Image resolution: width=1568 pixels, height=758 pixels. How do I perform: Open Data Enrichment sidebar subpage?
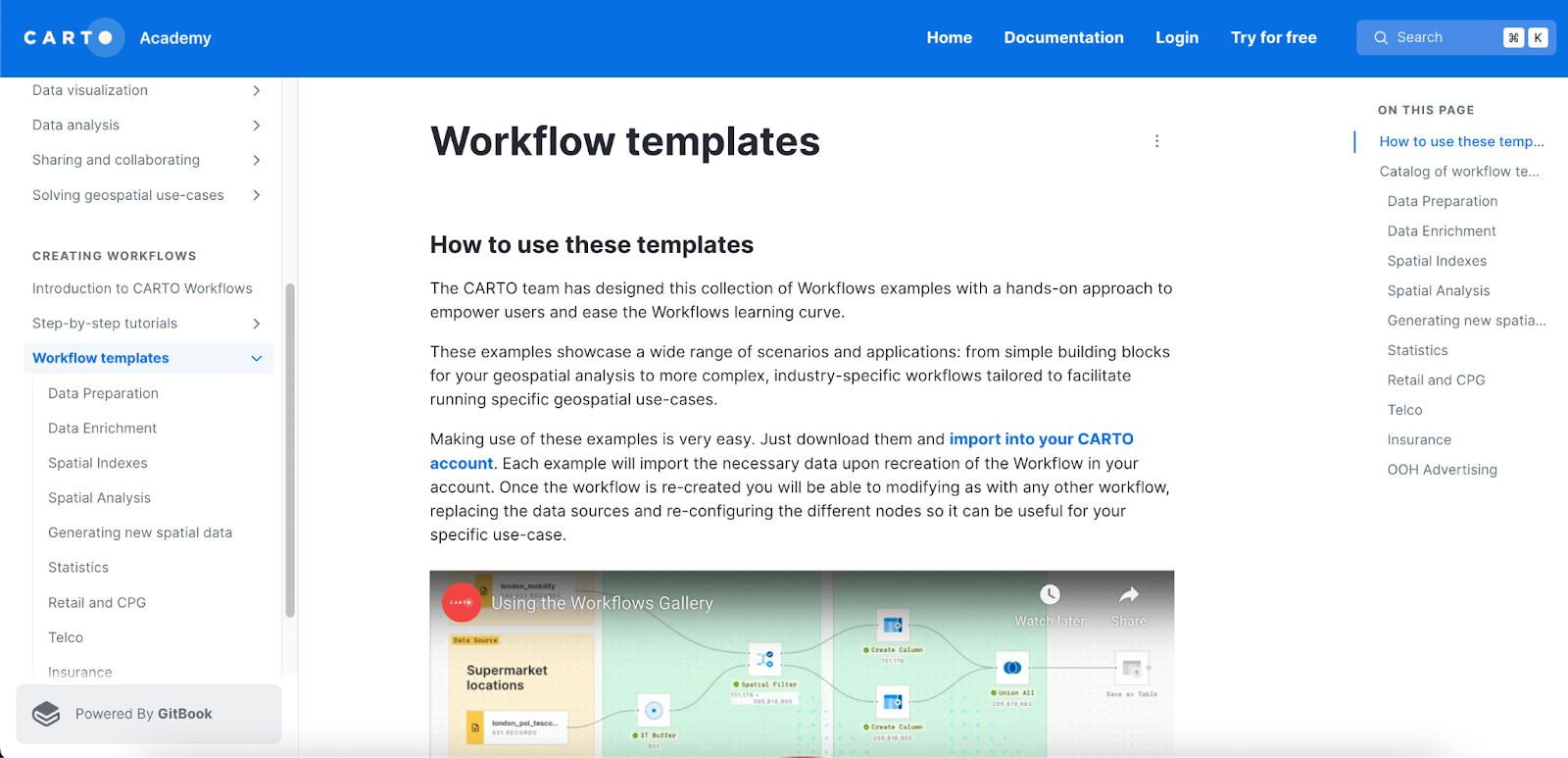[102, 429]
